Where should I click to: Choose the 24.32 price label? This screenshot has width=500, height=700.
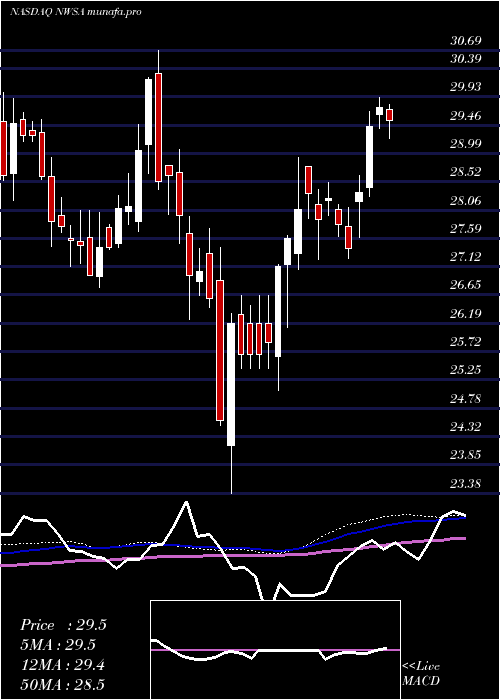point(466,427)
